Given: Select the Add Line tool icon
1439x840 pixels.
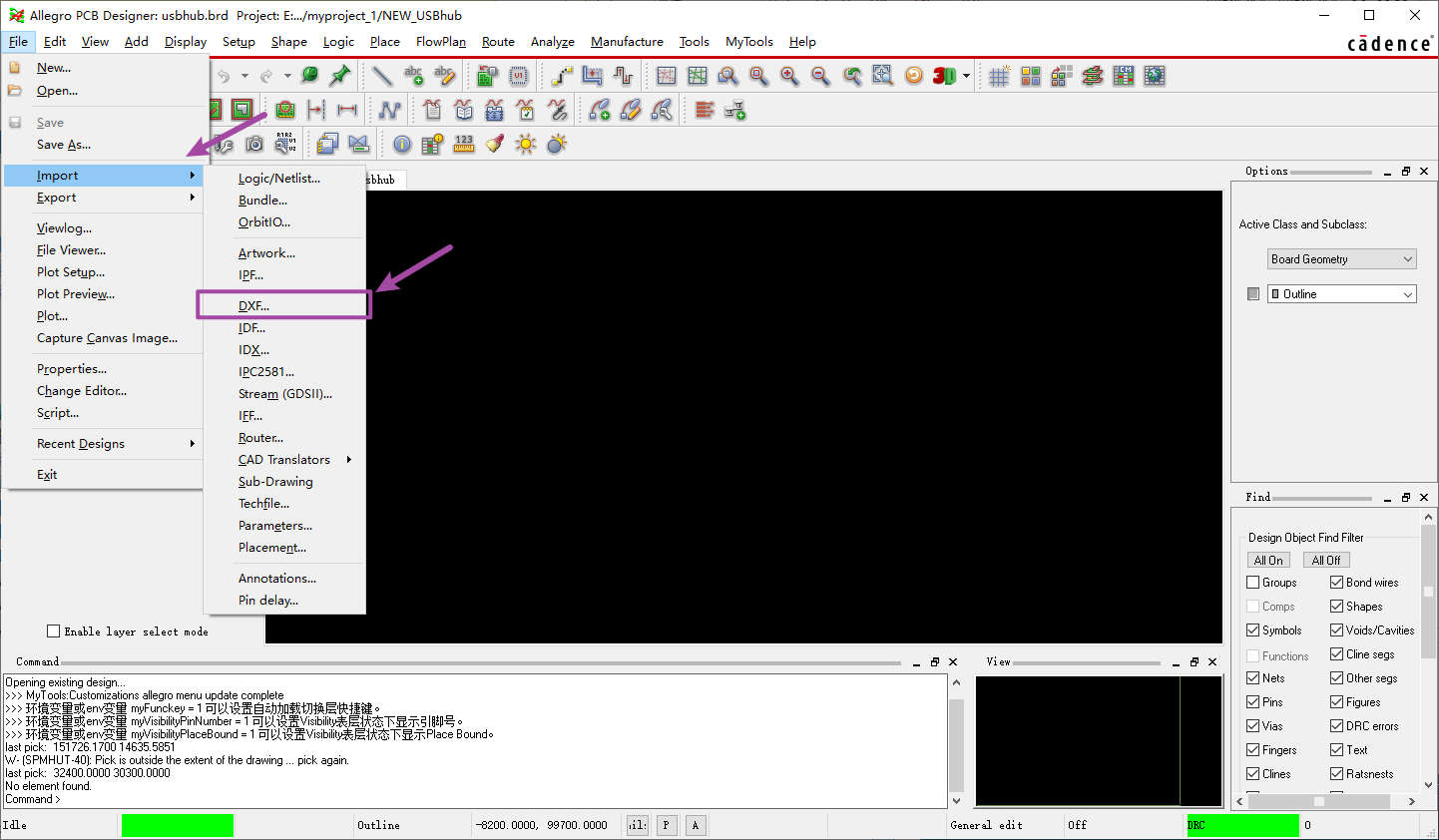Looking at the screenshot, I should click(382, 76).
